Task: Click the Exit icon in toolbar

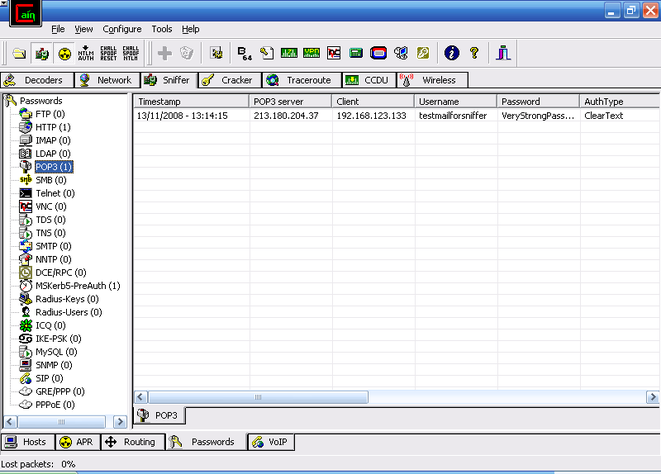Action: point(503,53)
